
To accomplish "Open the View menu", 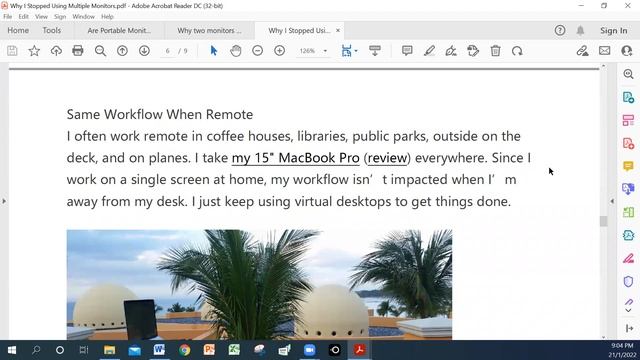I will 41,17.
